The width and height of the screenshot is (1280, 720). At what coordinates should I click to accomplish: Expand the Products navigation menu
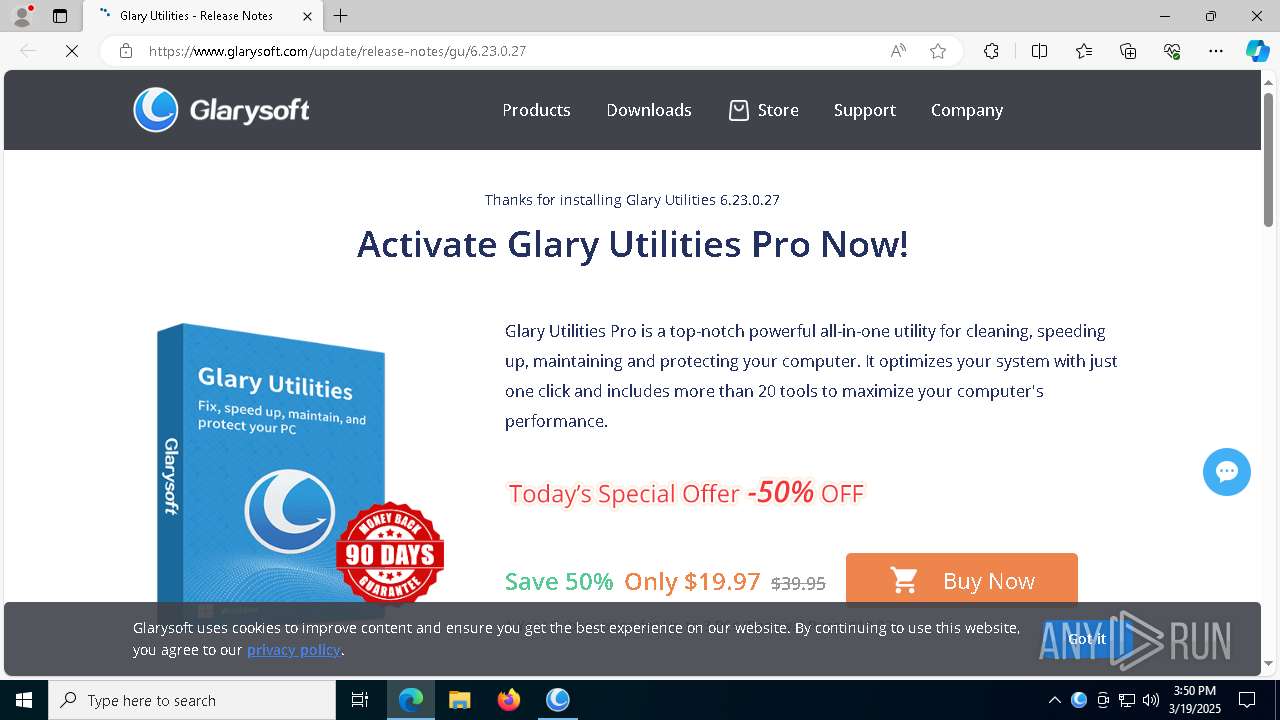536,110
